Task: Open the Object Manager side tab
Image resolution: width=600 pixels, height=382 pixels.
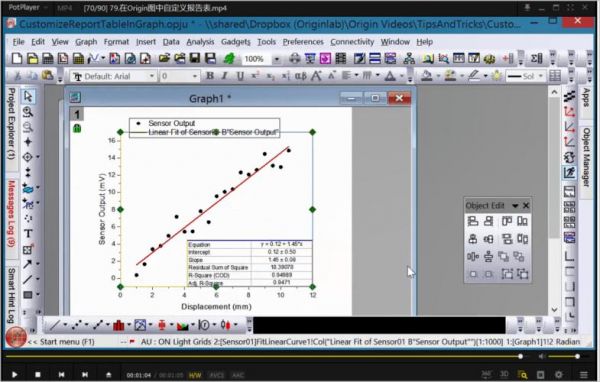Action: 586,157
